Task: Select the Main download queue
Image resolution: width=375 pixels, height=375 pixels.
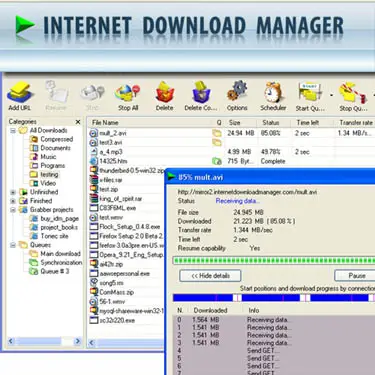Action: coord(55,254)
